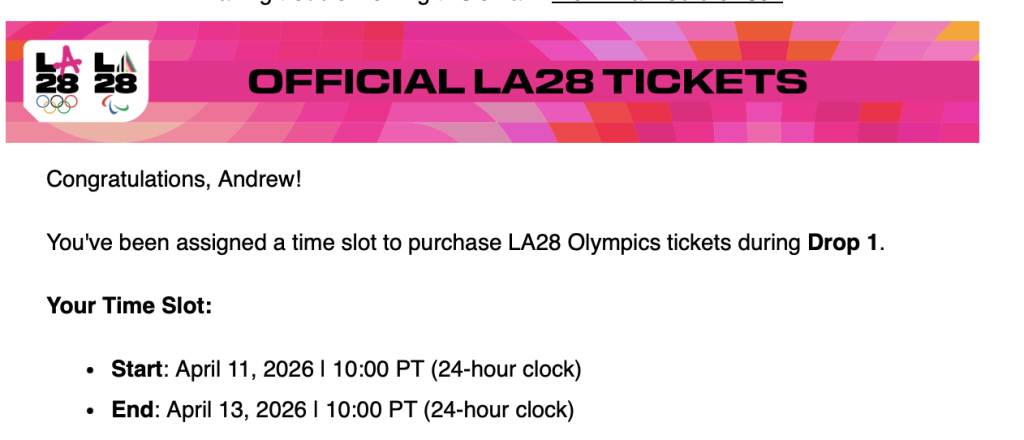Click the 10:00 PT start time
The width and height of the screenshot is (1024, 440).
click(368, 369)
